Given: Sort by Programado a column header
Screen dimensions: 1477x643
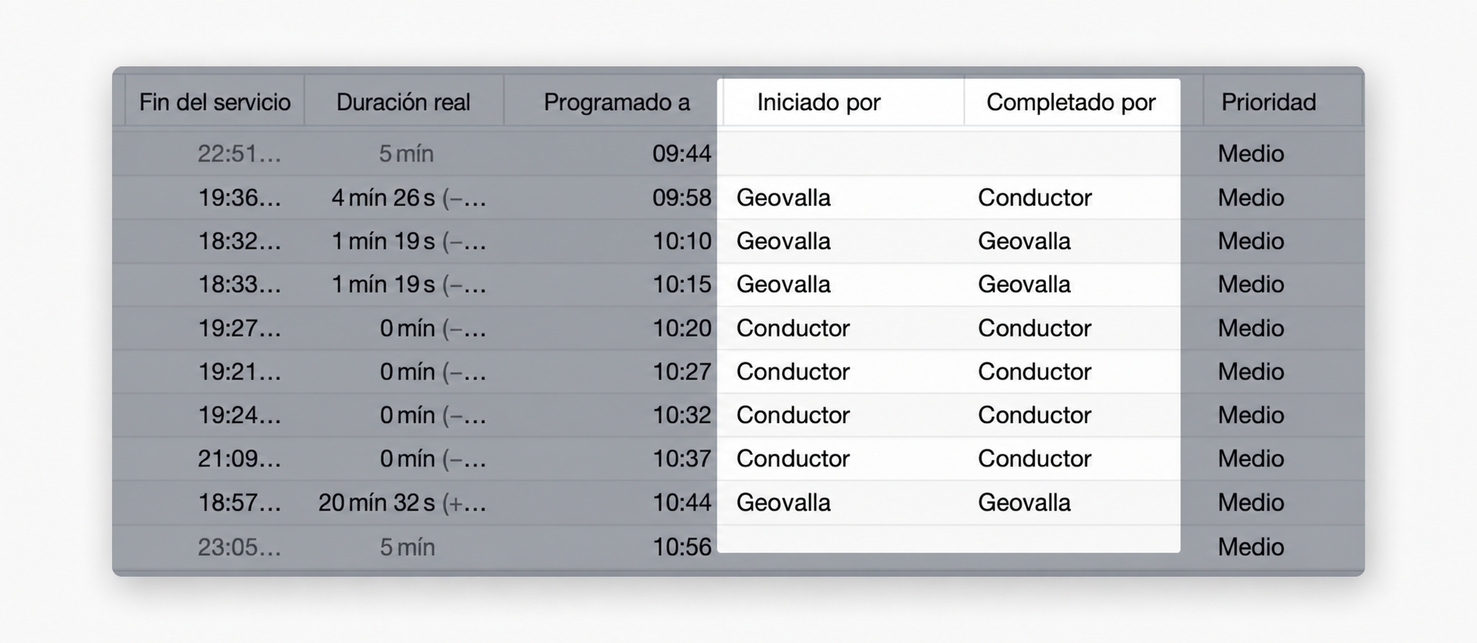Looking at the screenshot, I should 617,102.
